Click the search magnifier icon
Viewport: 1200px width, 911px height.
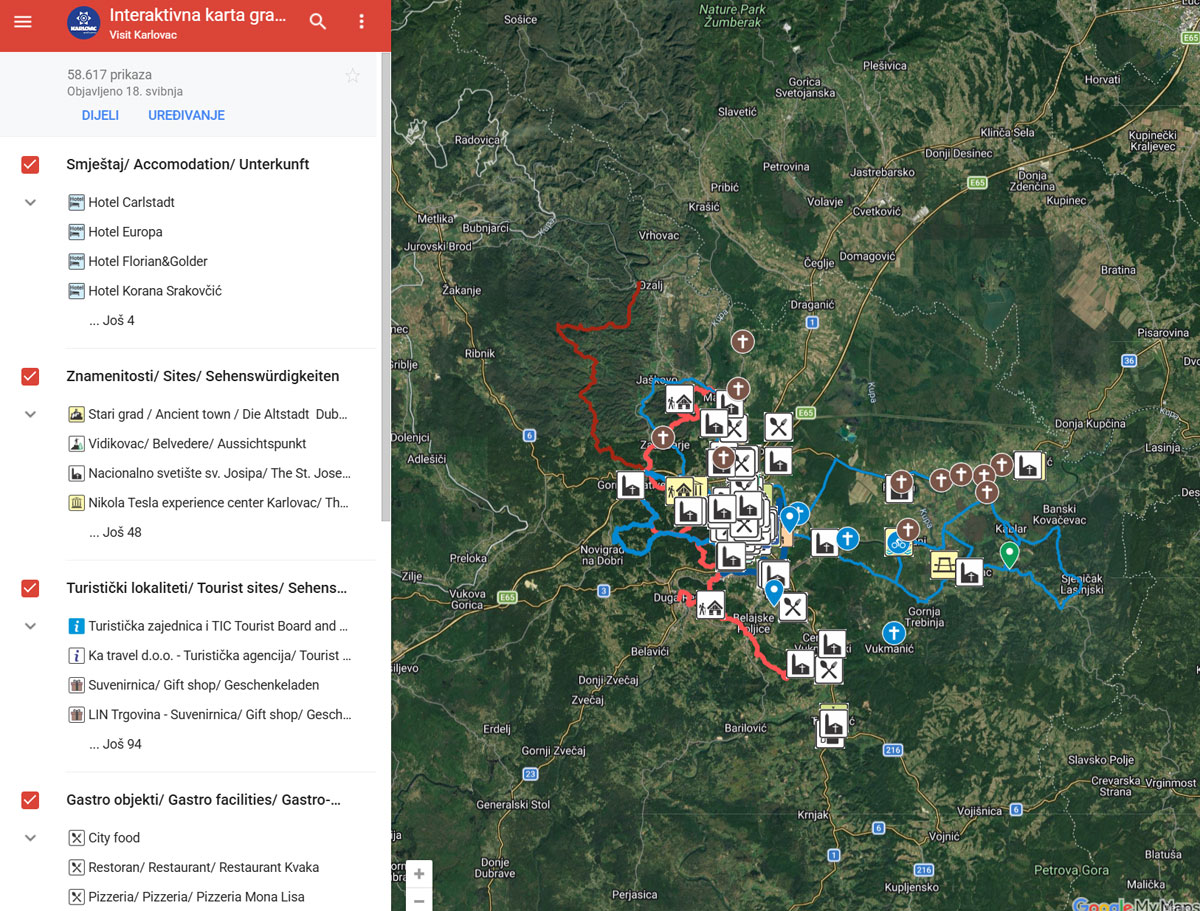click(318, 21)
